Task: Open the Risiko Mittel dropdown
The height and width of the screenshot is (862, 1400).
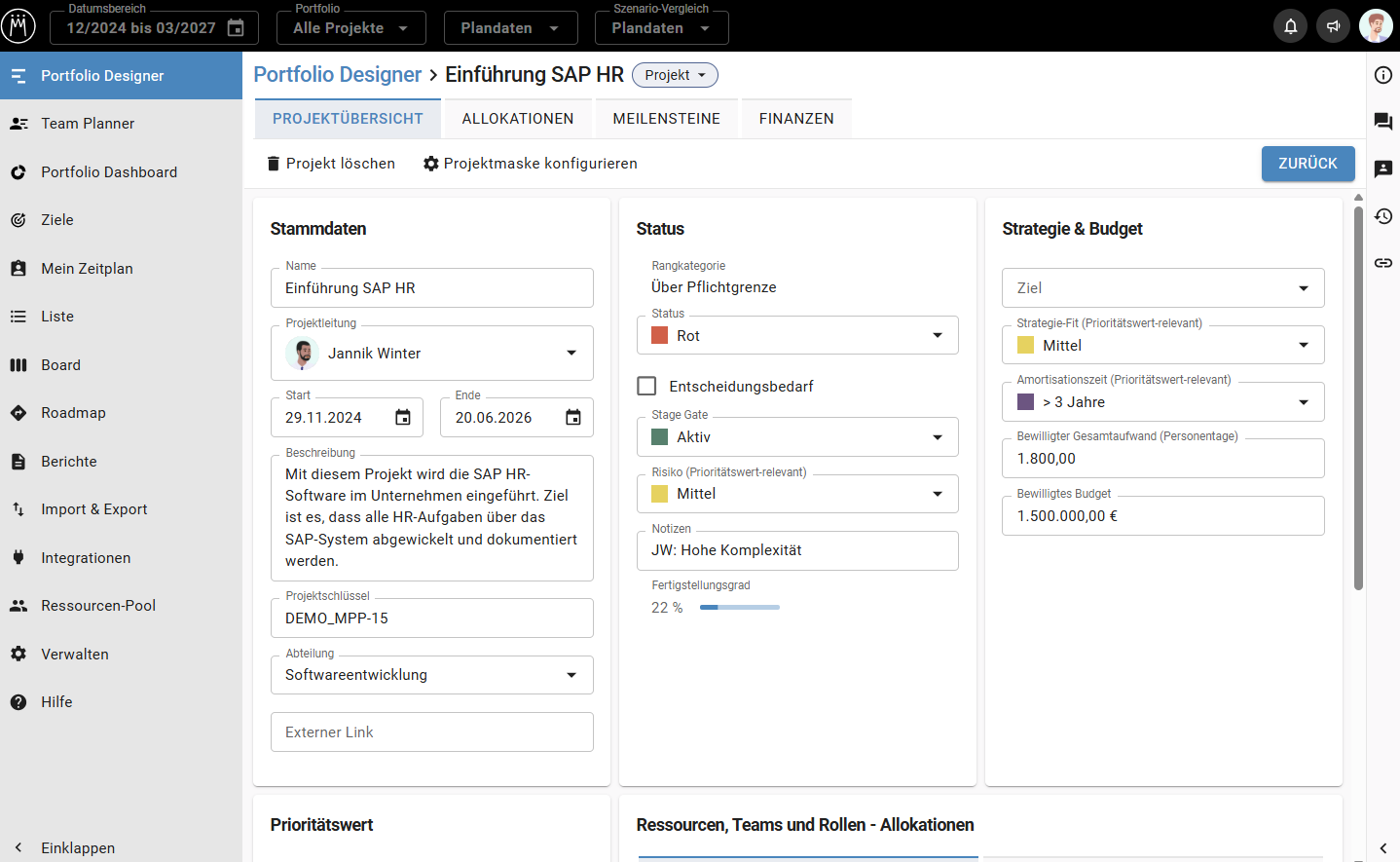Action: (798, 494)
